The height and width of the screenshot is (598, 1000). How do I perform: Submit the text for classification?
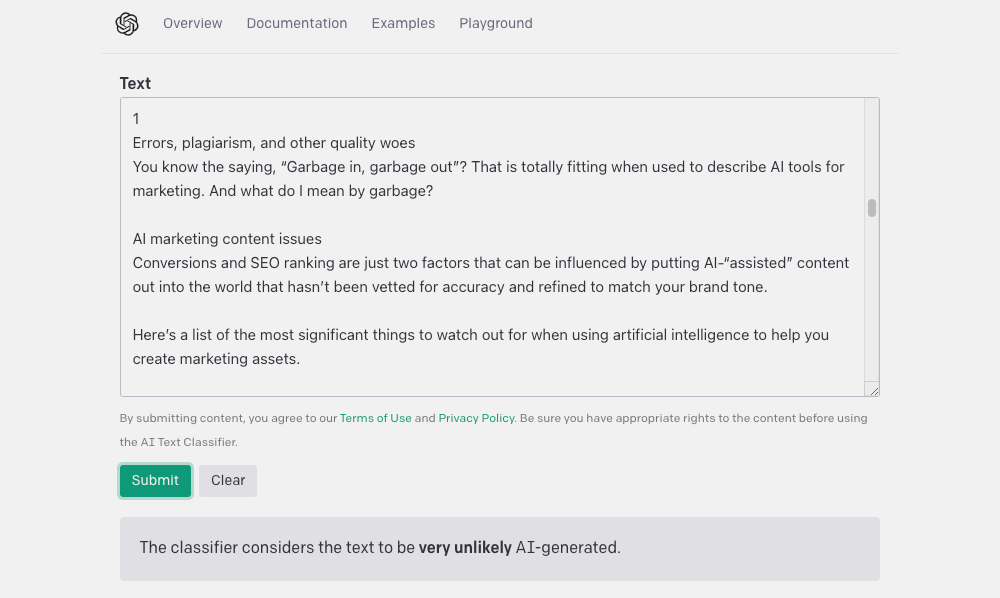pos(155,480)
